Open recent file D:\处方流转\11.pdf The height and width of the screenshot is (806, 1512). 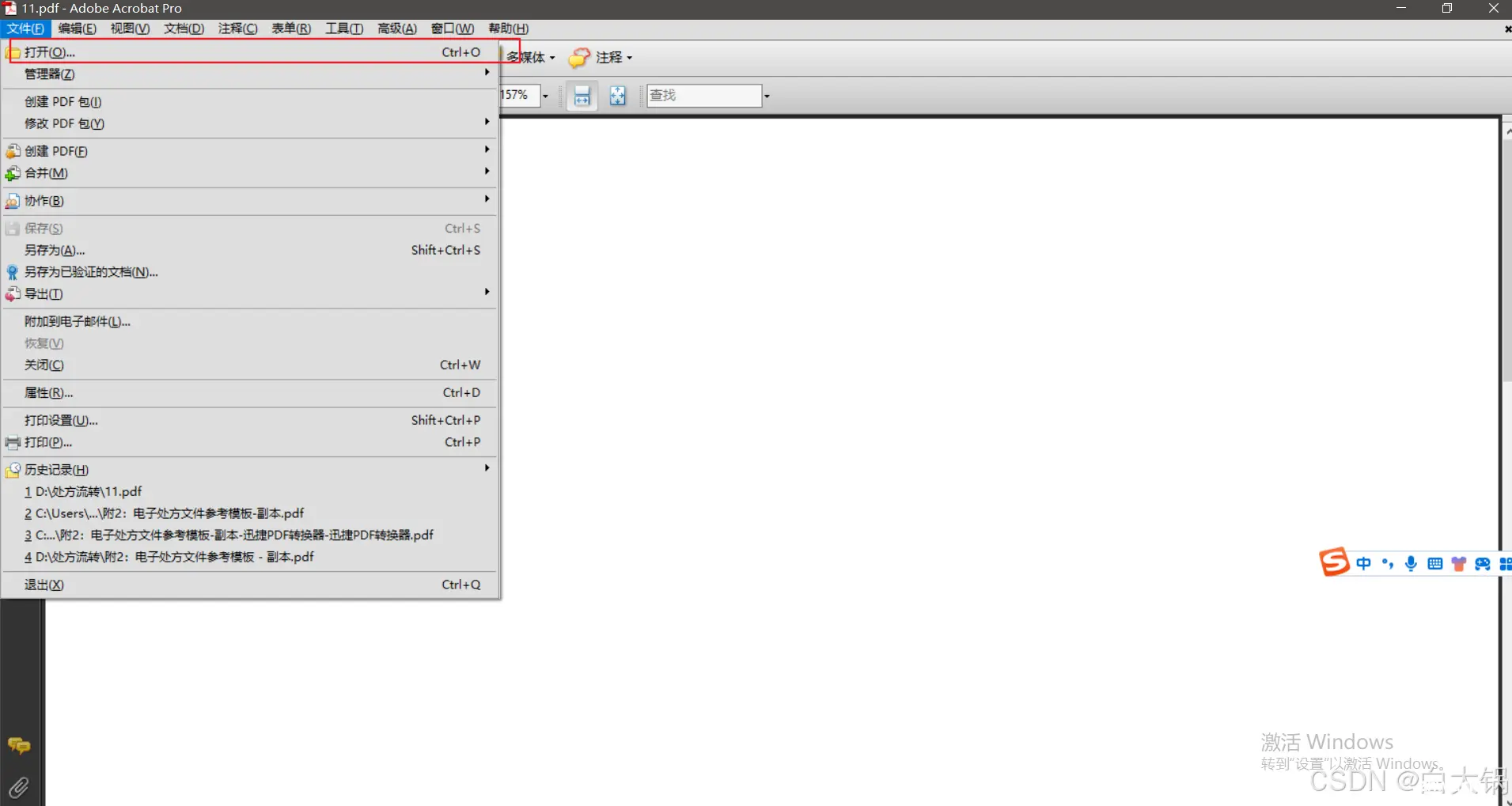pyautogui.click(x=250, y=491)
